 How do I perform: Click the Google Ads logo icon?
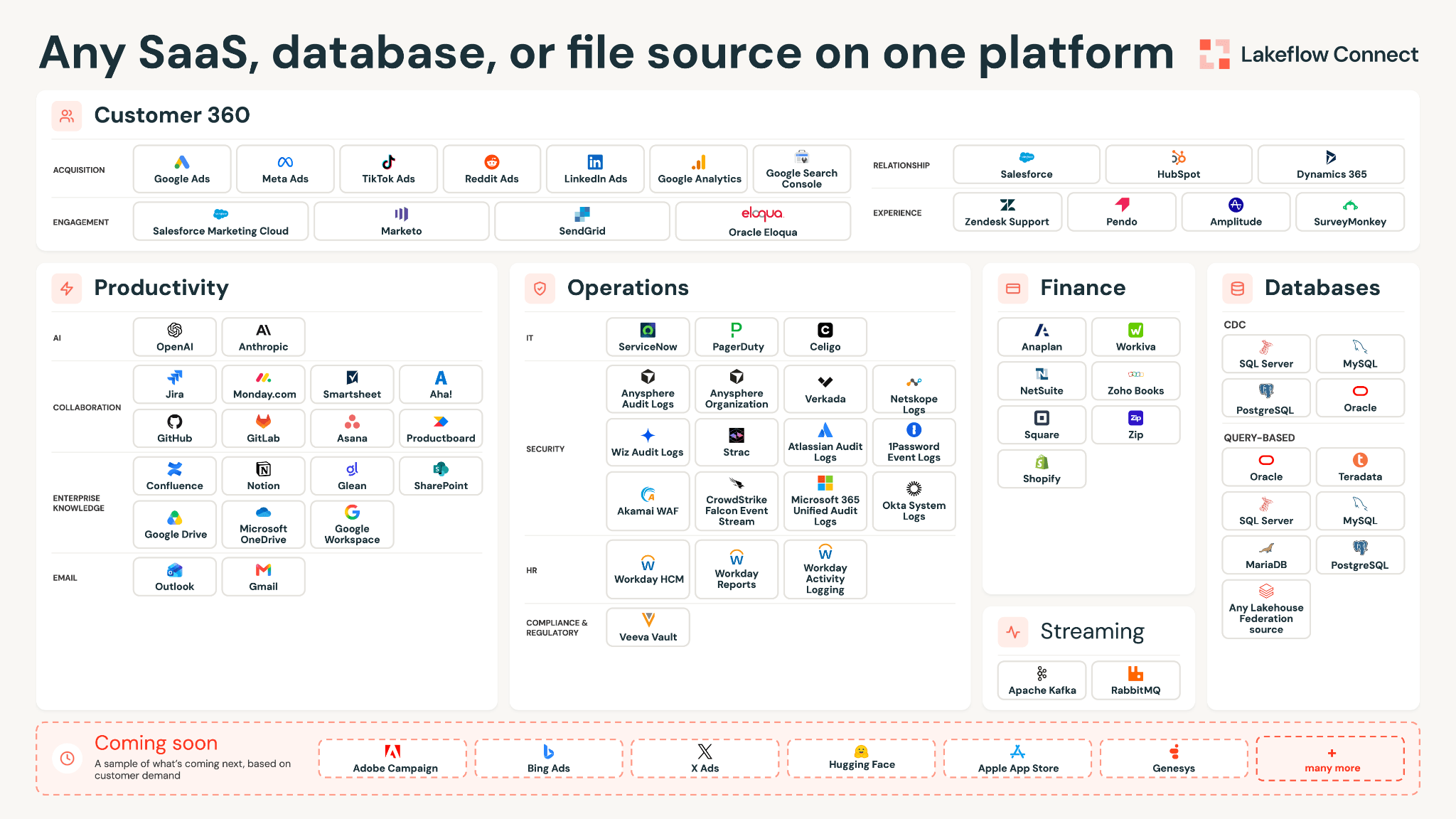point(182,162)
